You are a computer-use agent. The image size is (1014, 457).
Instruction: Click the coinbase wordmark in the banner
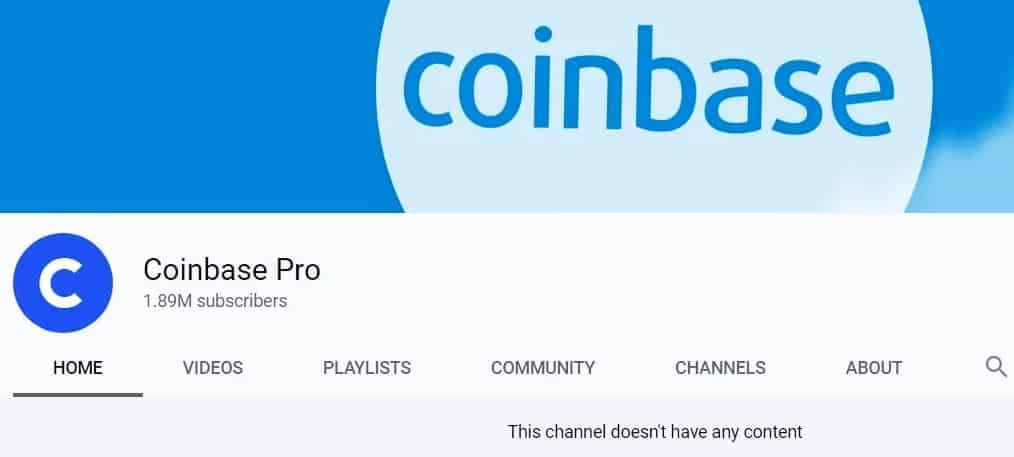(649, 79)
